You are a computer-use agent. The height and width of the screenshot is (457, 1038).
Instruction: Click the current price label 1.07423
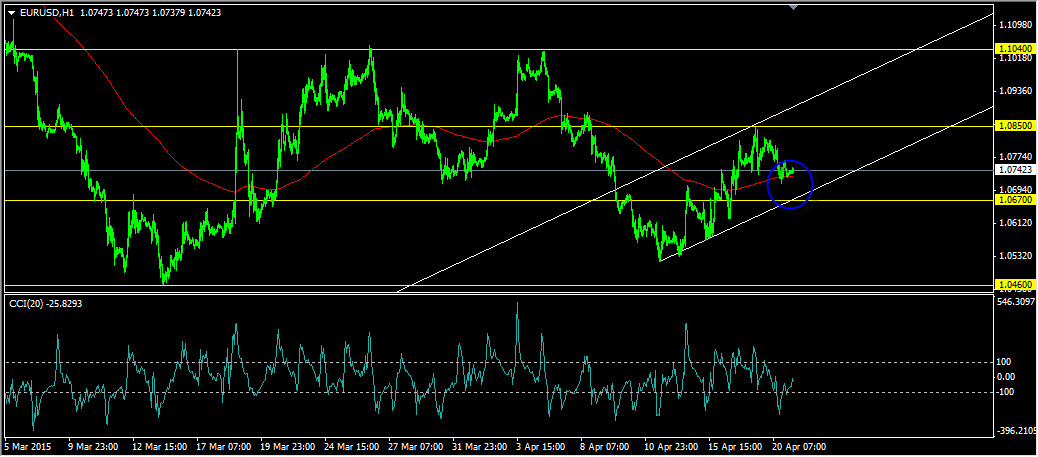pyautogui.click(x=1014, y=170)
